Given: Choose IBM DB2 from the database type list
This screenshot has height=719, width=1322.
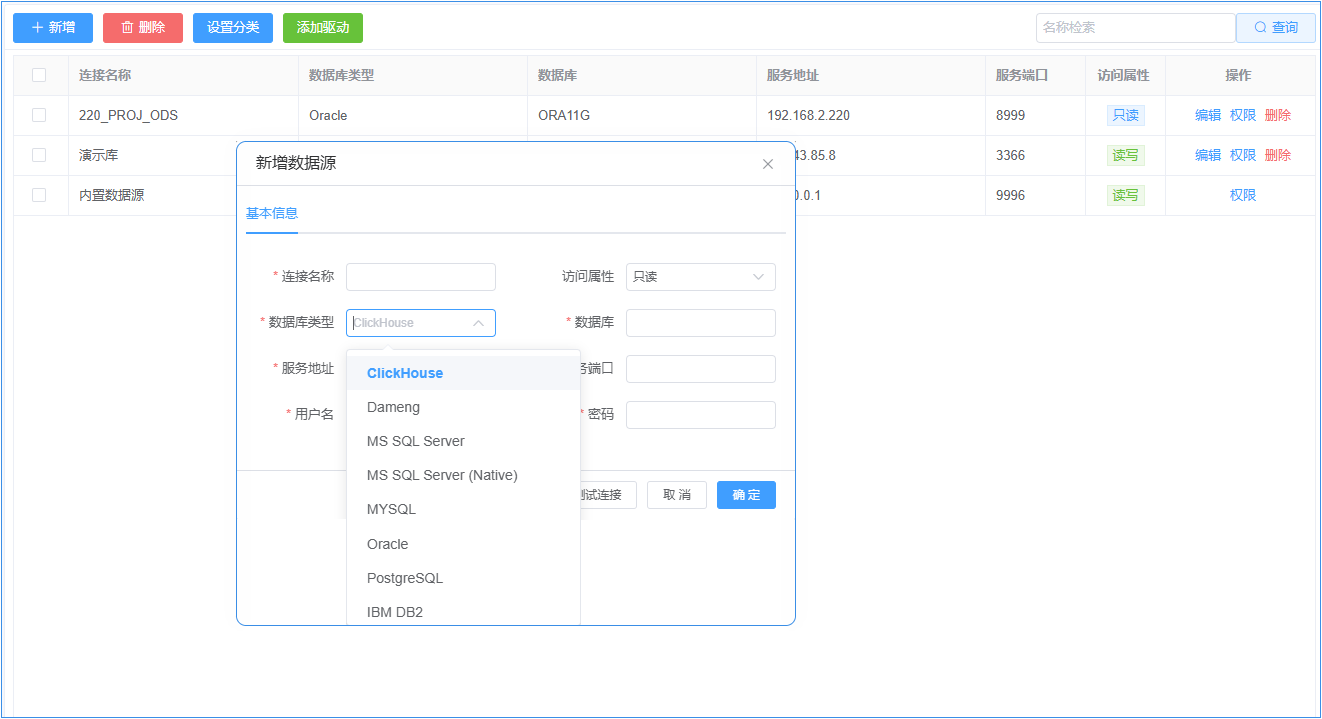Looking at the screenshot, I should (463, 612).
